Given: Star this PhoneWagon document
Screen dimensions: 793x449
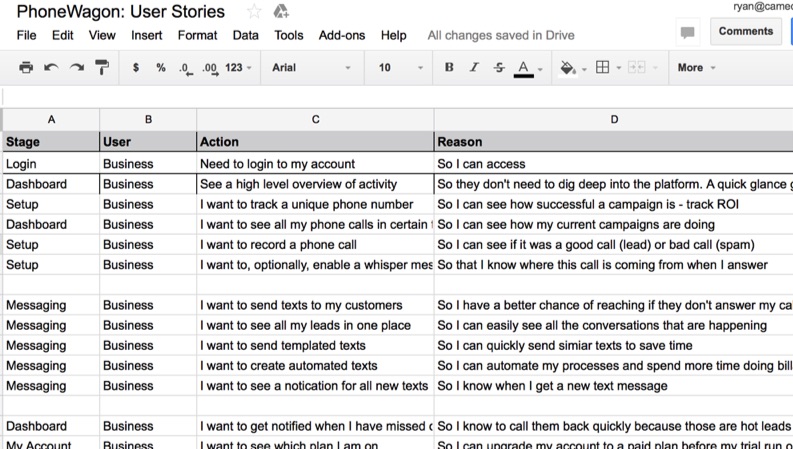Looking at the screenshot, I should click(254, 12).
